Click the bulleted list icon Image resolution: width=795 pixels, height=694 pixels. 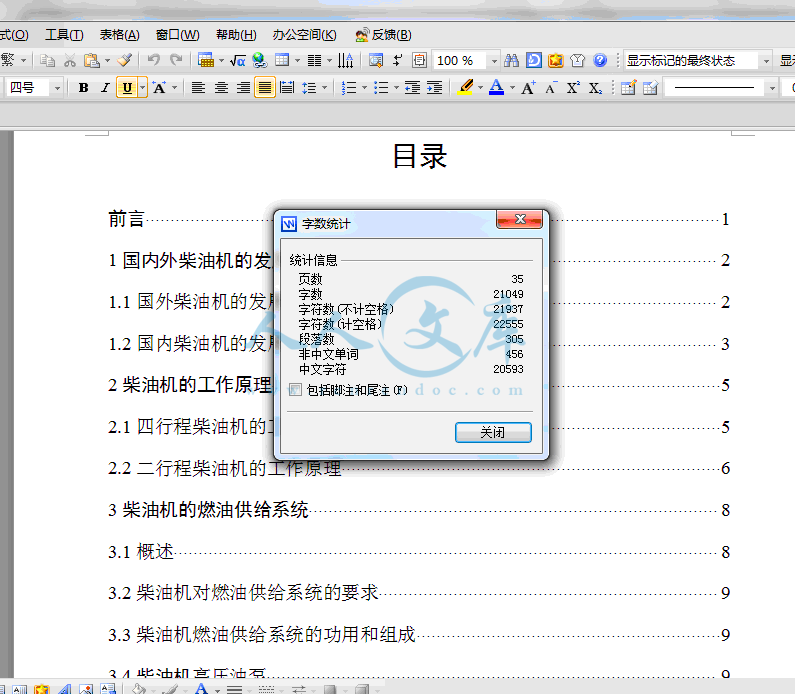381,88
